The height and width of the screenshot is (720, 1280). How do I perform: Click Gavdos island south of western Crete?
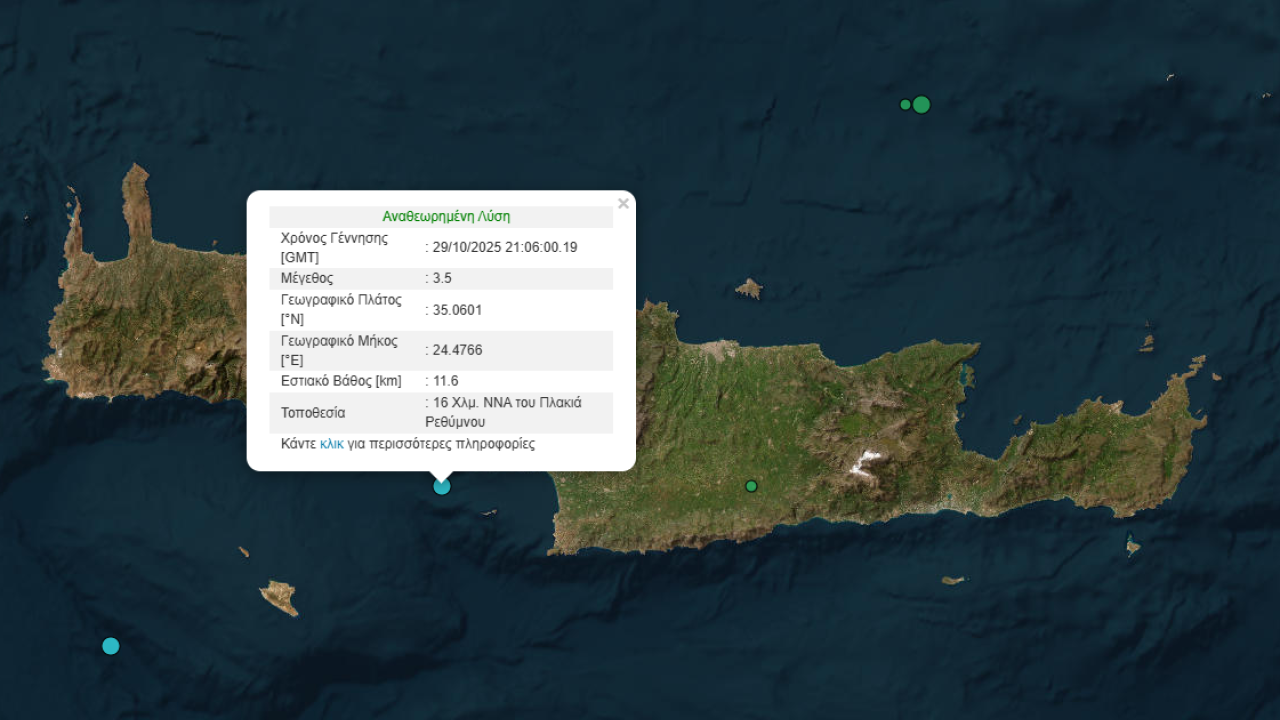[x=279, y=597]
